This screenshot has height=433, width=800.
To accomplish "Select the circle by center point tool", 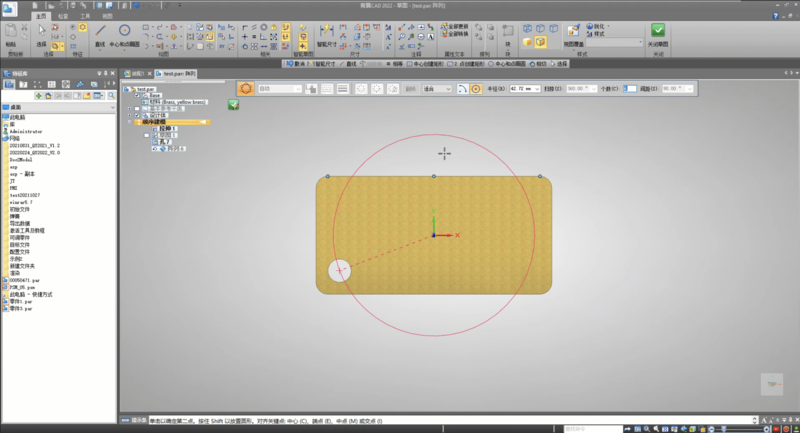I will coord(124,32).
